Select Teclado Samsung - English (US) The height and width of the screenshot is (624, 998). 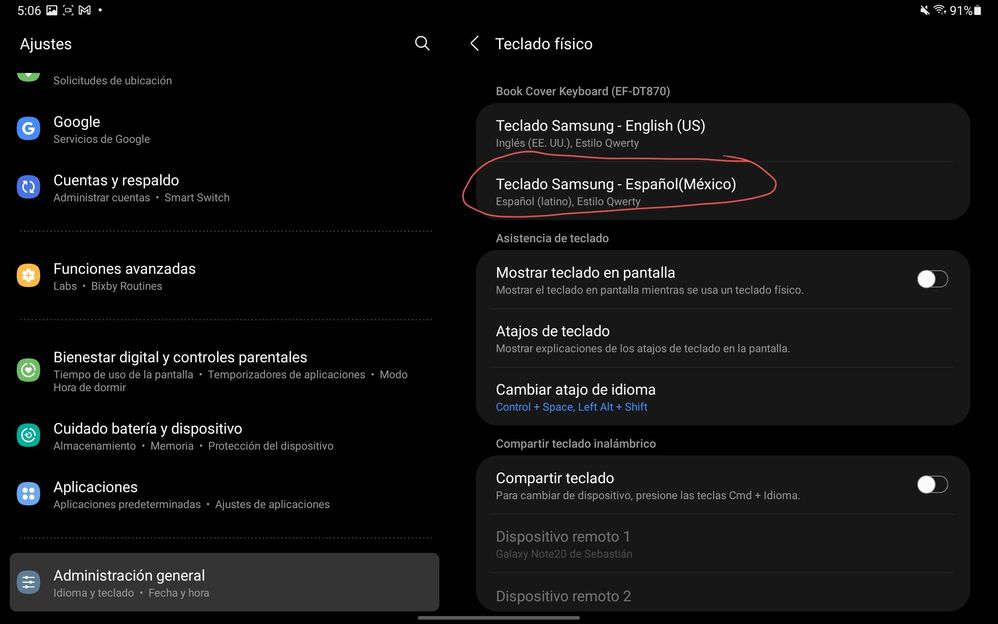(x=723, y=132)
